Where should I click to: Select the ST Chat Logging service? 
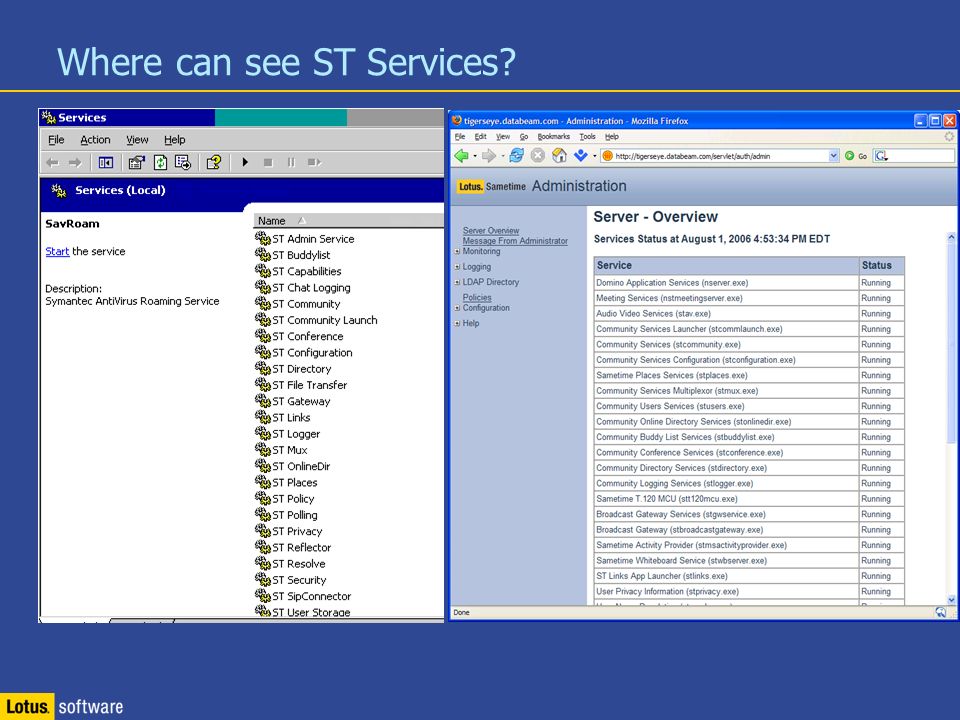pos(303,287)
